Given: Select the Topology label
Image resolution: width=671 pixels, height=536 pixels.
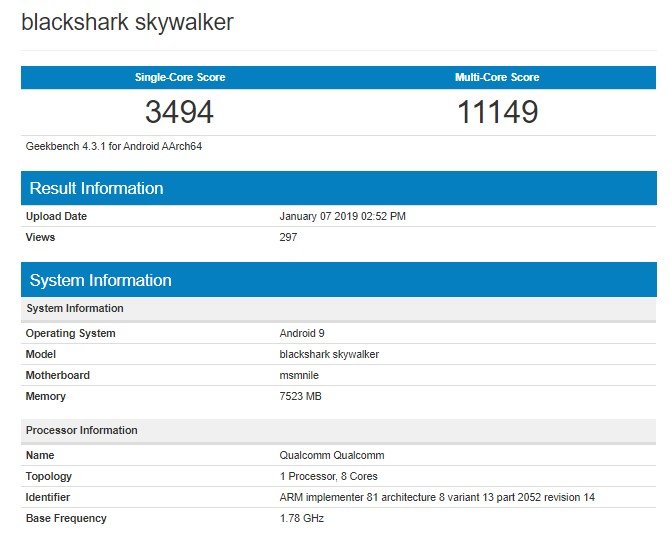Looking at the screenshot, I should [x=49, y=476].
